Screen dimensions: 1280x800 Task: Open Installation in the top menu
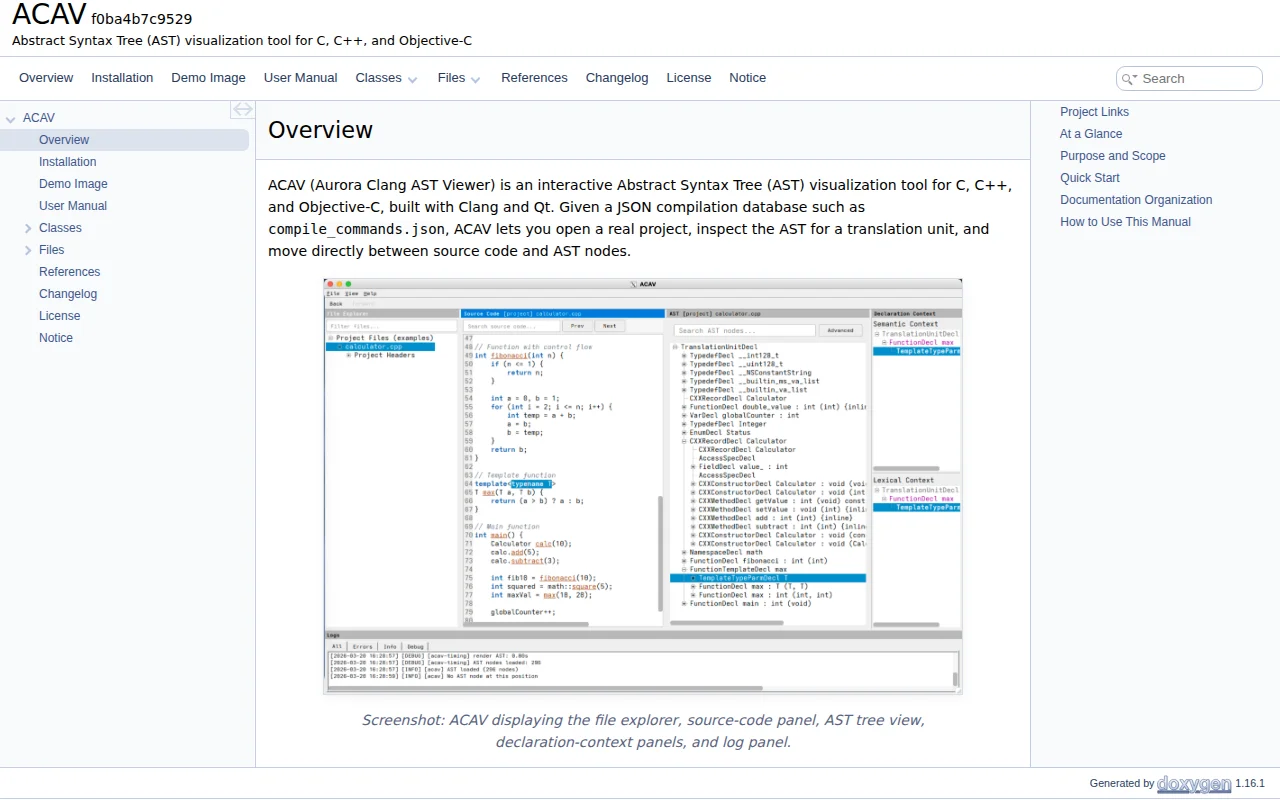pyautogui.click(x=122, y=78)
